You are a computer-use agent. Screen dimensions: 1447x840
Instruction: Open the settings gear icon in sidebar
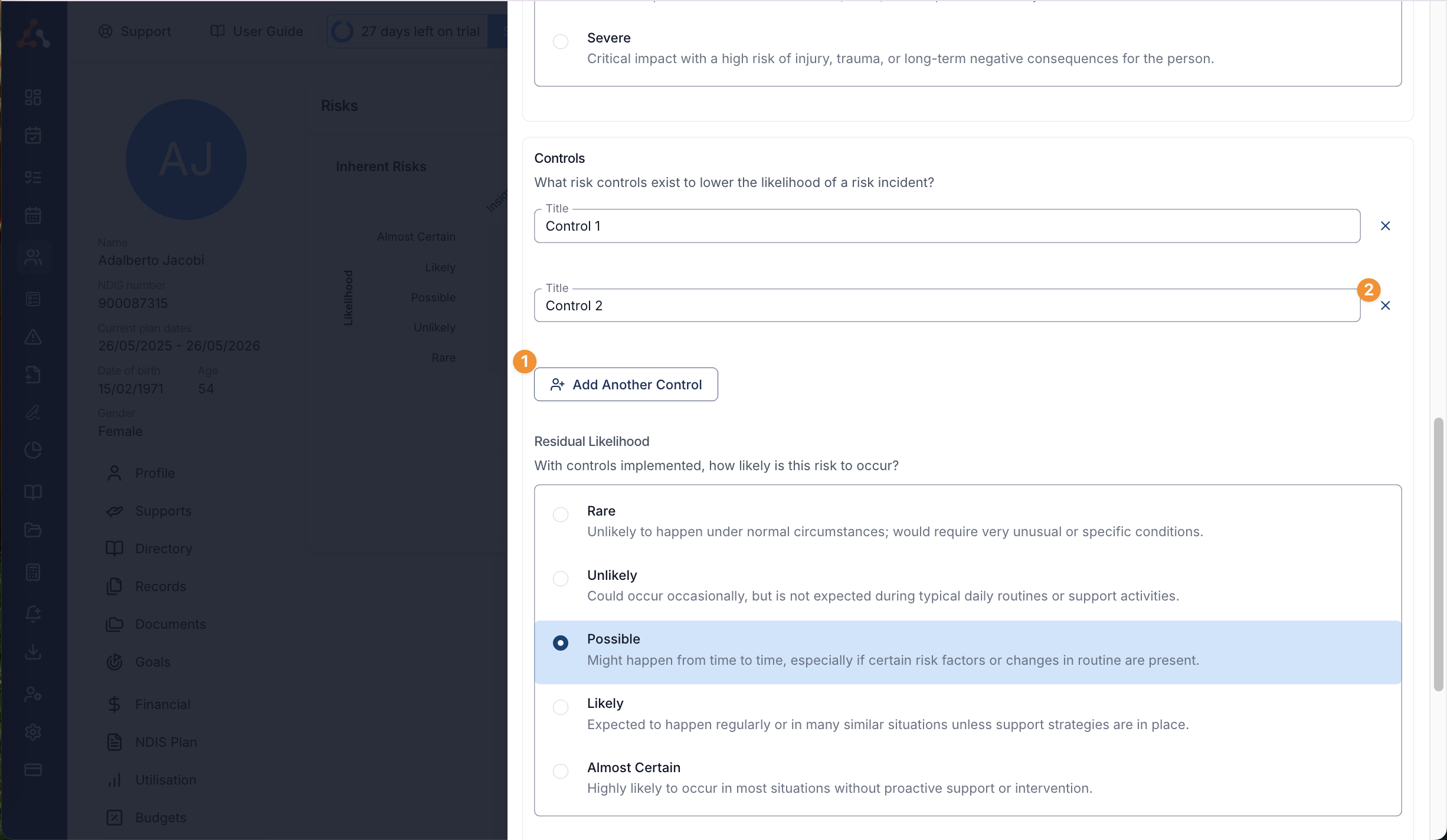tap(33, 732)
